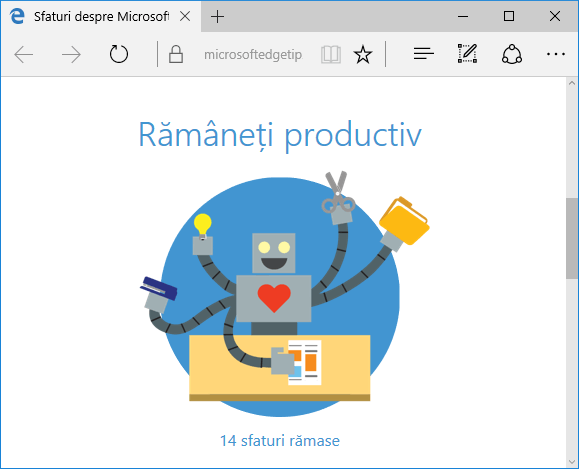Add page to favorites with star
Image resolution: width=579 pixels, height=469 pixels.
coord(363,55)
